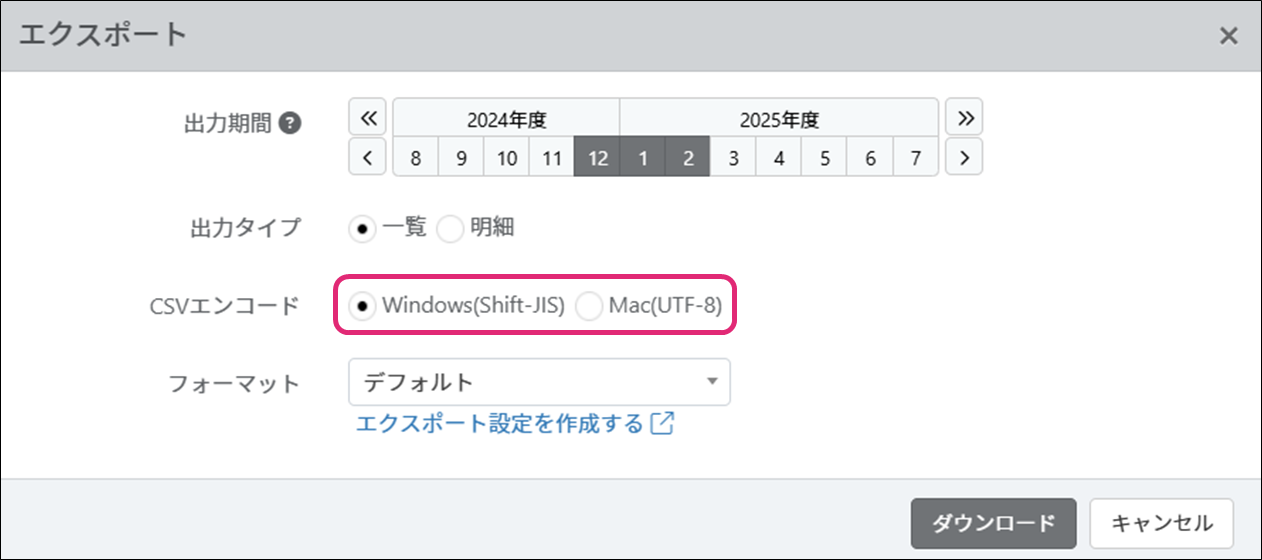Click the 2025年度 year header
Viewport: 1262px width, 560px height.
(x=779, y=119)
